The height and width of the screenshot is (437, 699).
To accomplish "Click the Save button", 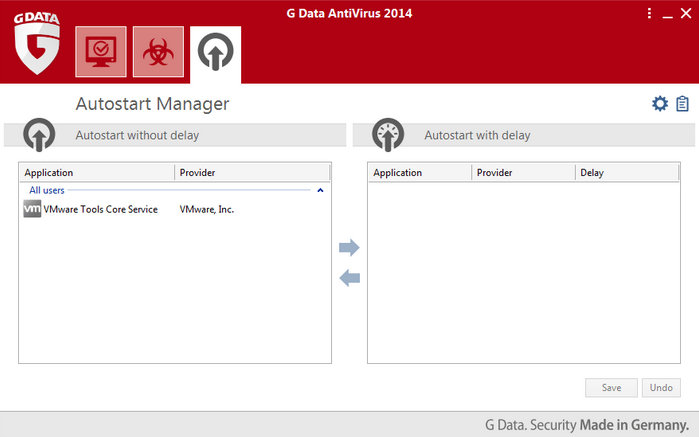I will pos(611,388).
